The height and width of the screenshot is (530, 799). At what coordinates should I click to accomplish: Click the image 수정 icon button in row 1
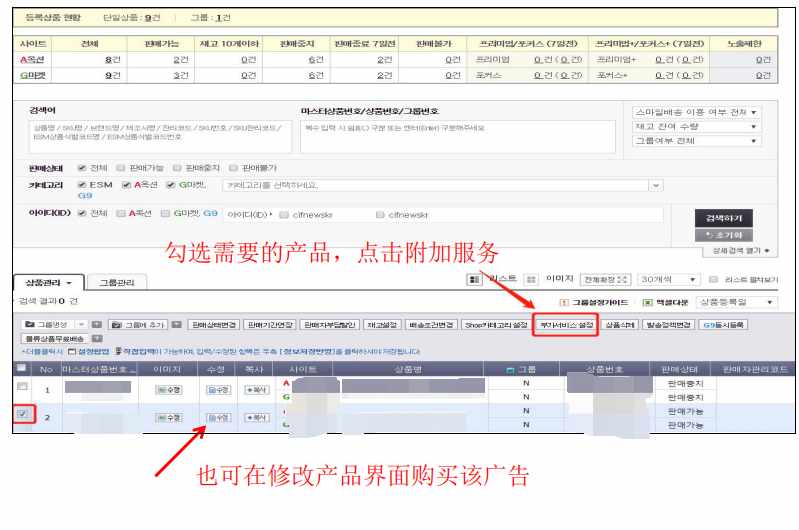tap(168, 390)
